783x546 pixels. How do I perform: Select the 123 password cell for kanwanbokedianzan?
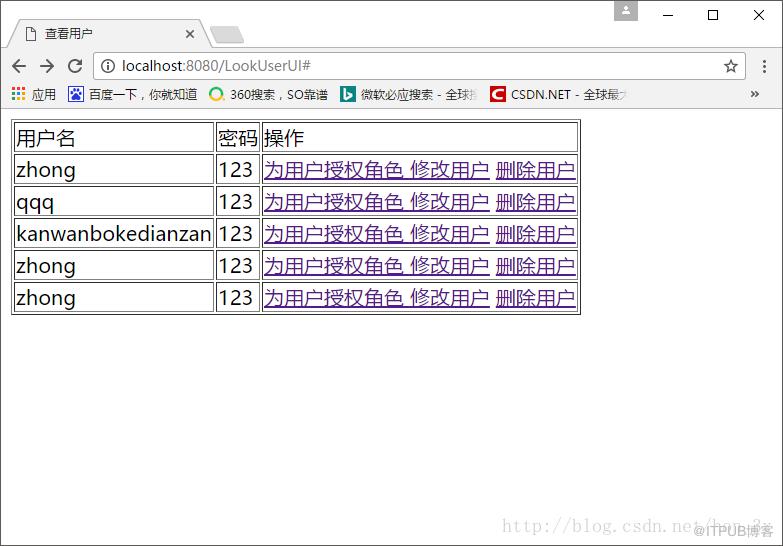pos(238,233)
